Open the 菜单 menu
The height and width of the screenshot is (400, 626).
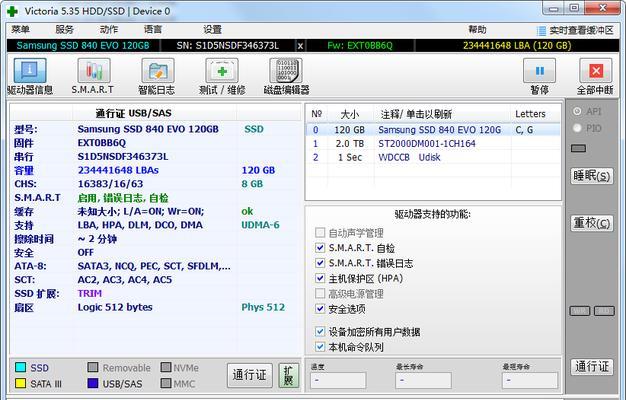pos(20,30)
